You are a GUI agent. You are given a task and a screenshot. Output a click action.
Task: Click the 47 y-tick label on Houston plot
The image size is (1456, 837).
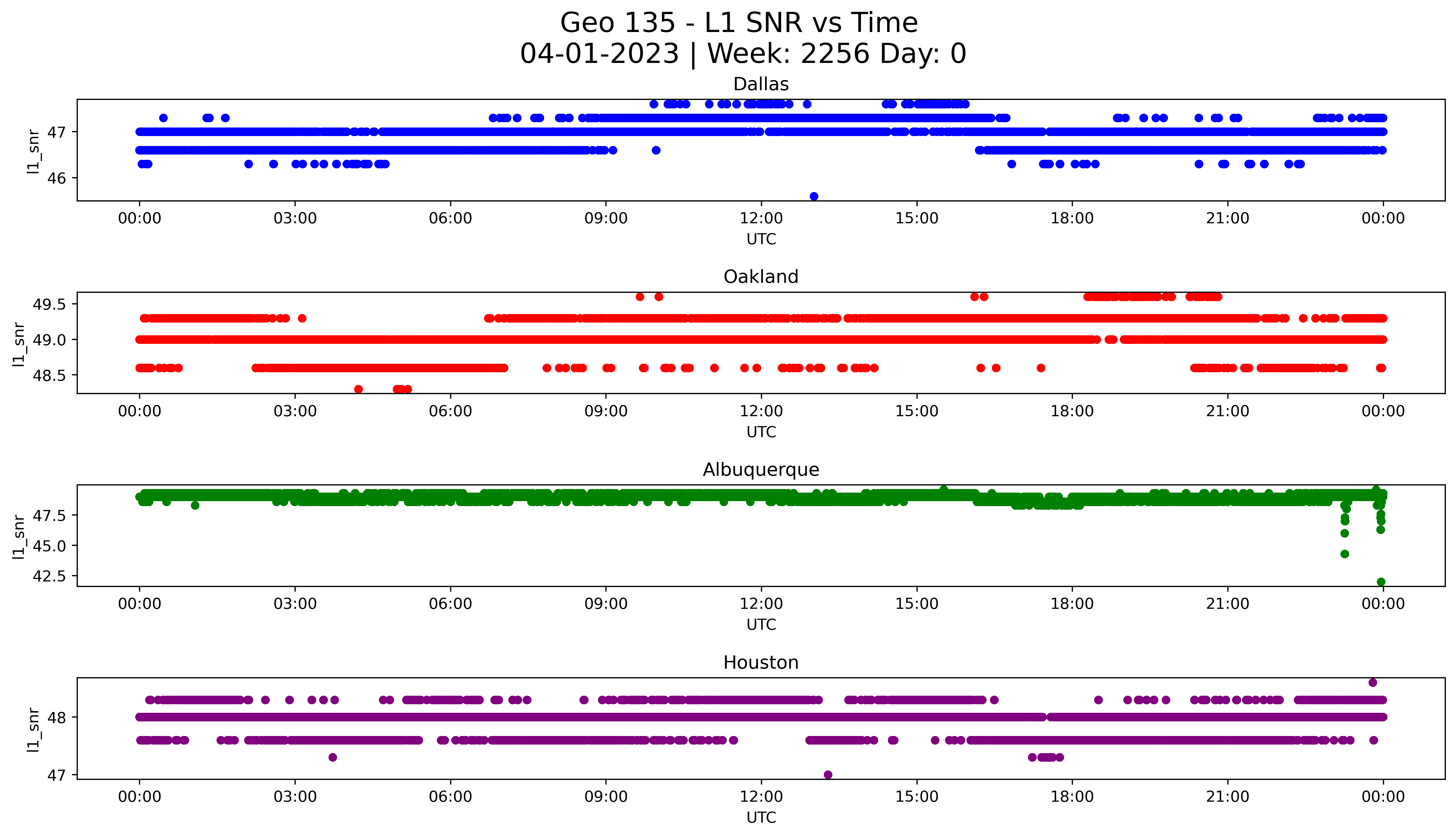pos(57,775)
